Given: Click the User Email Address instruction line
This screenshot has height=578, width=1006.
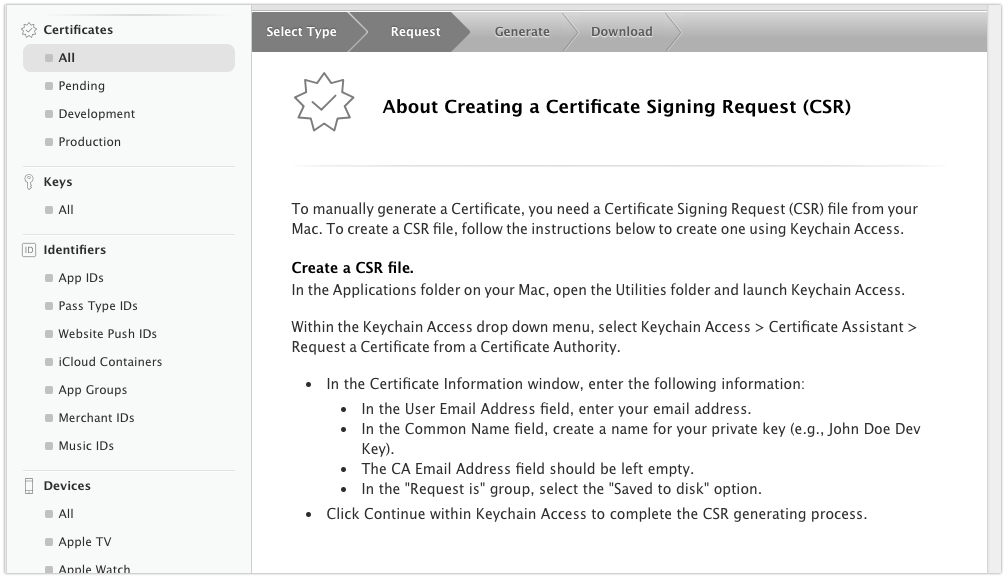Looking at the screenshot, I should coord(556,409).
